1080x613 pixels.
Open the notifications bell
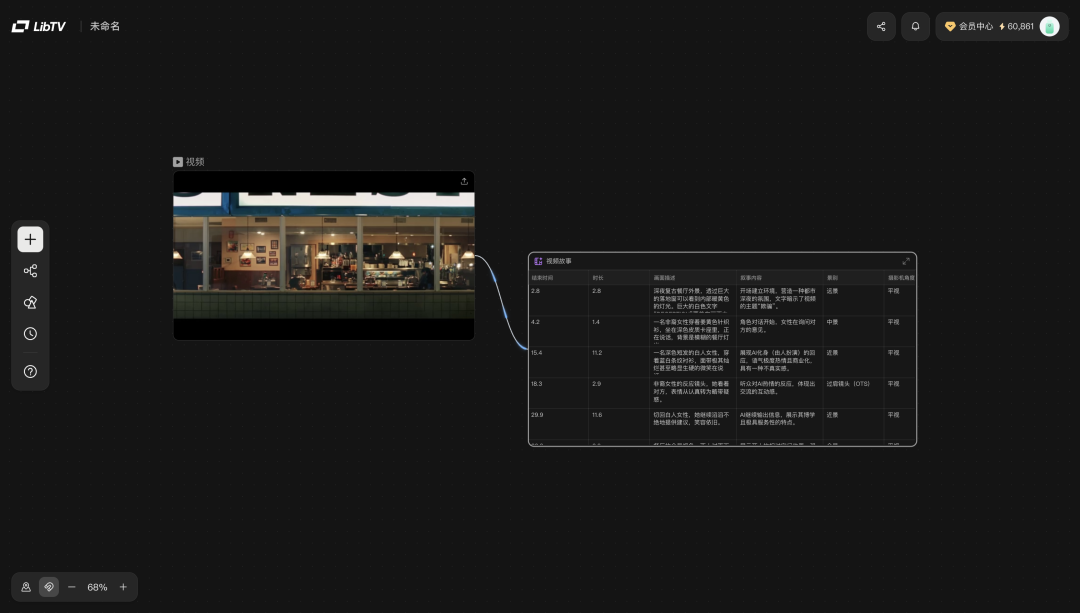915,26
